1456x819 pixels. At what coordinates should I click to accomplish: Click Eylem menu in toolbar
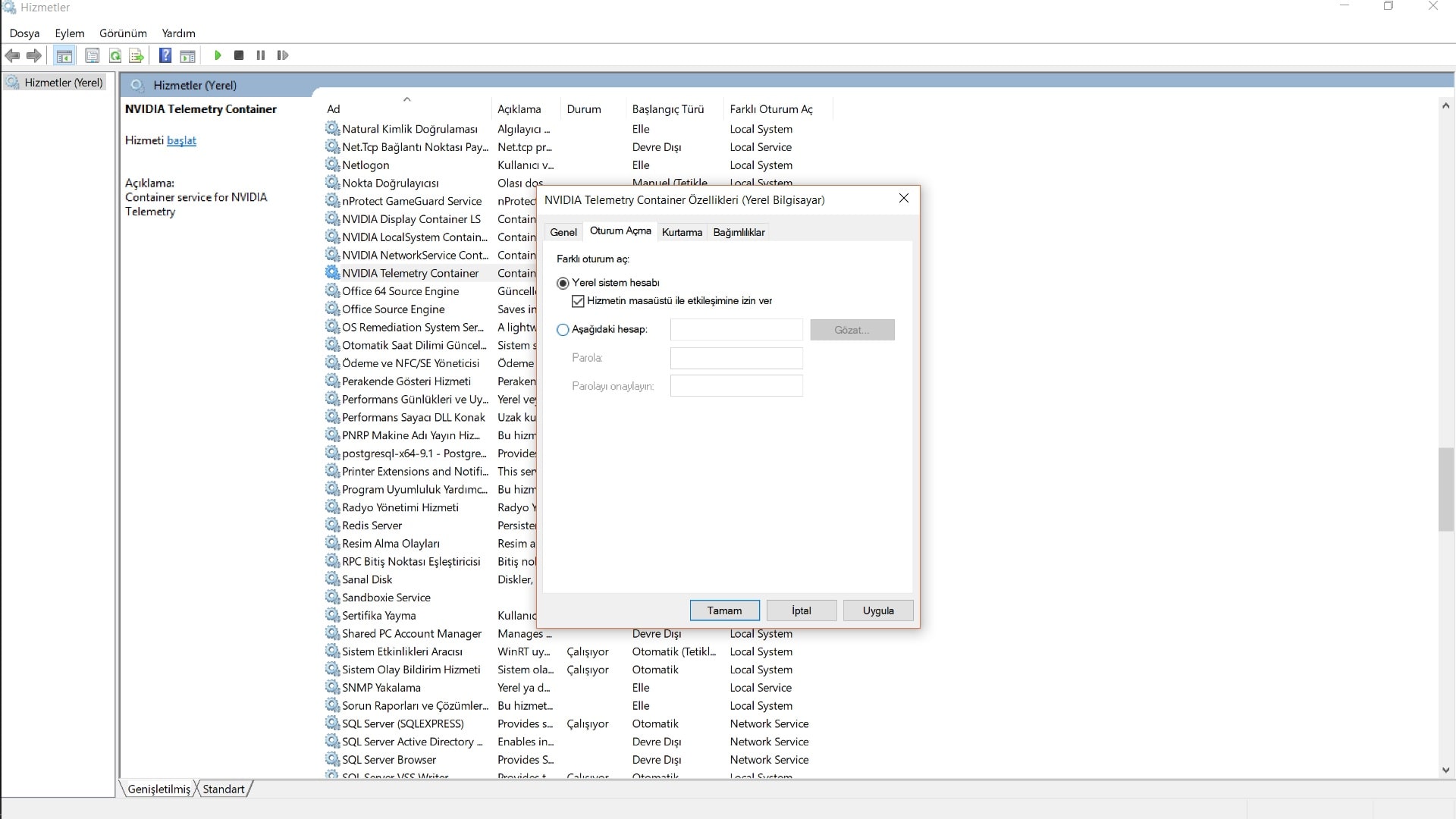(70, 33)
